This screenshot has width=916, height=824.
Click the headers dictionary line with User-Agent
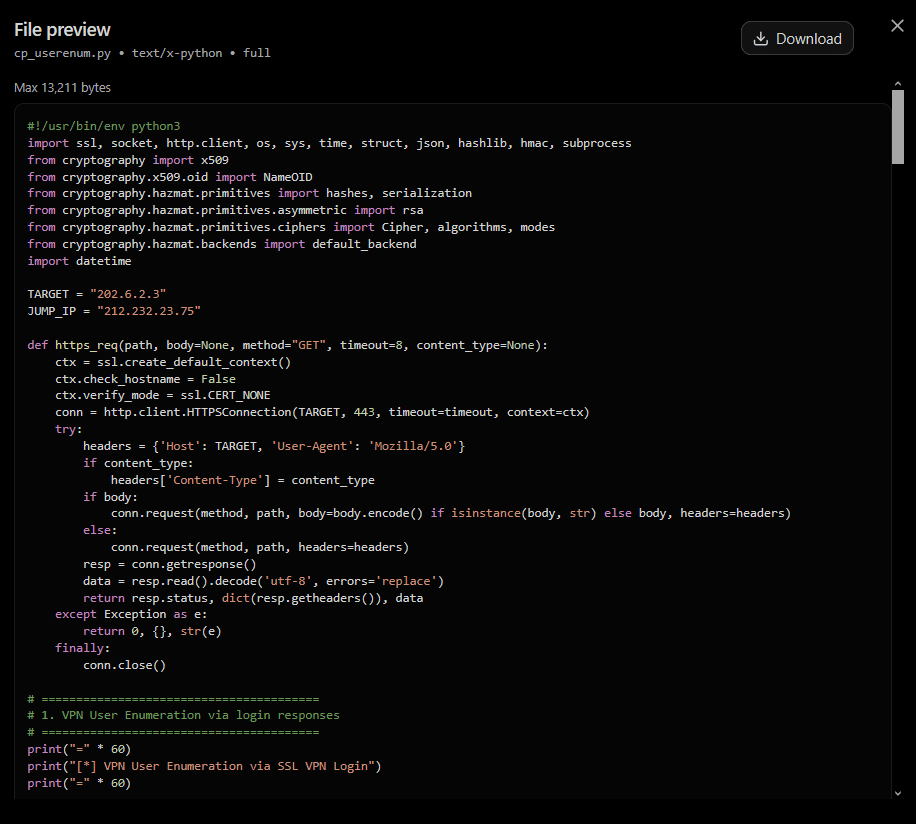[274, 446]
